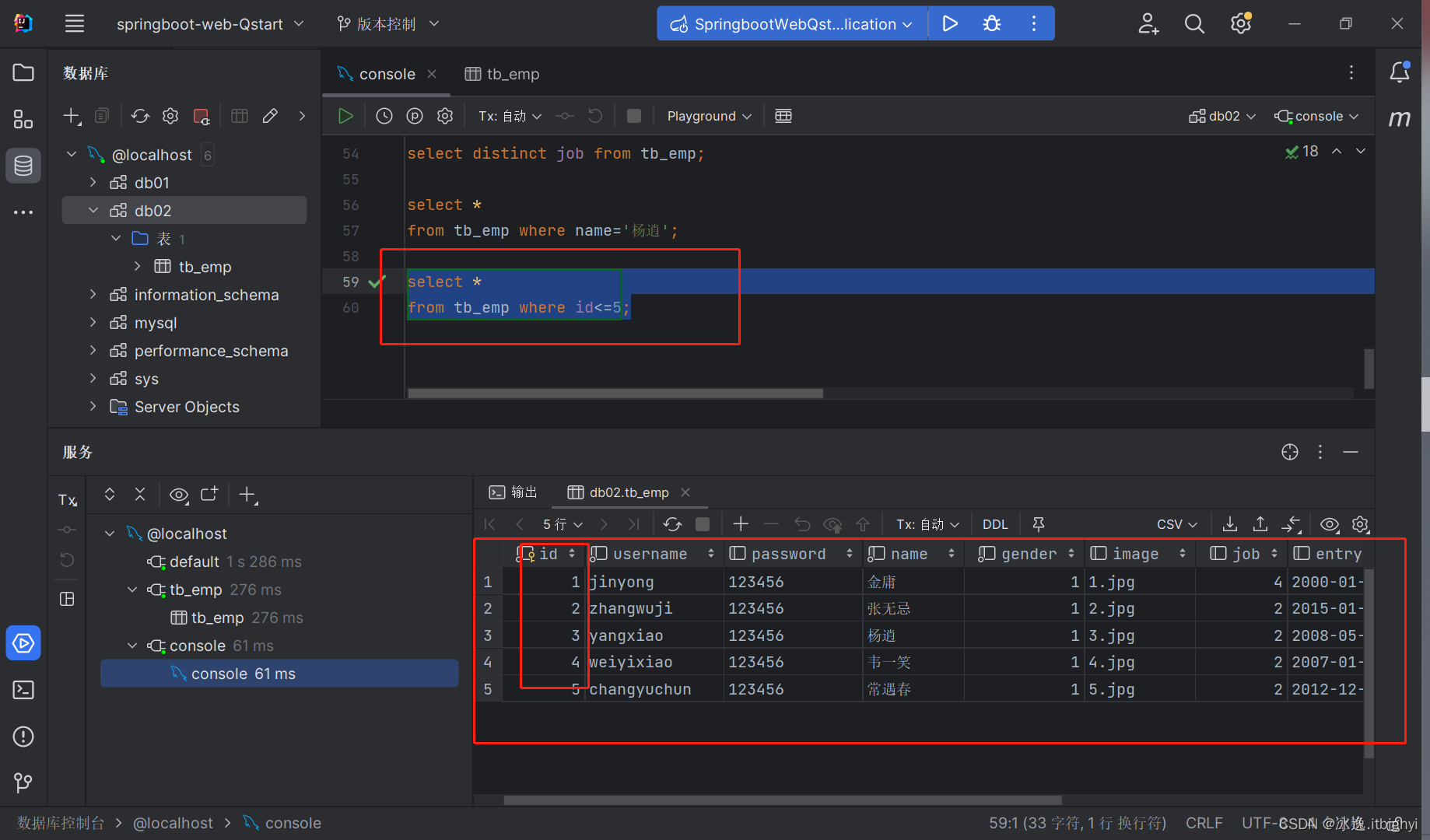Switch to the 输出 output tab
This screenshot has width=1430, height=840.
513,492
